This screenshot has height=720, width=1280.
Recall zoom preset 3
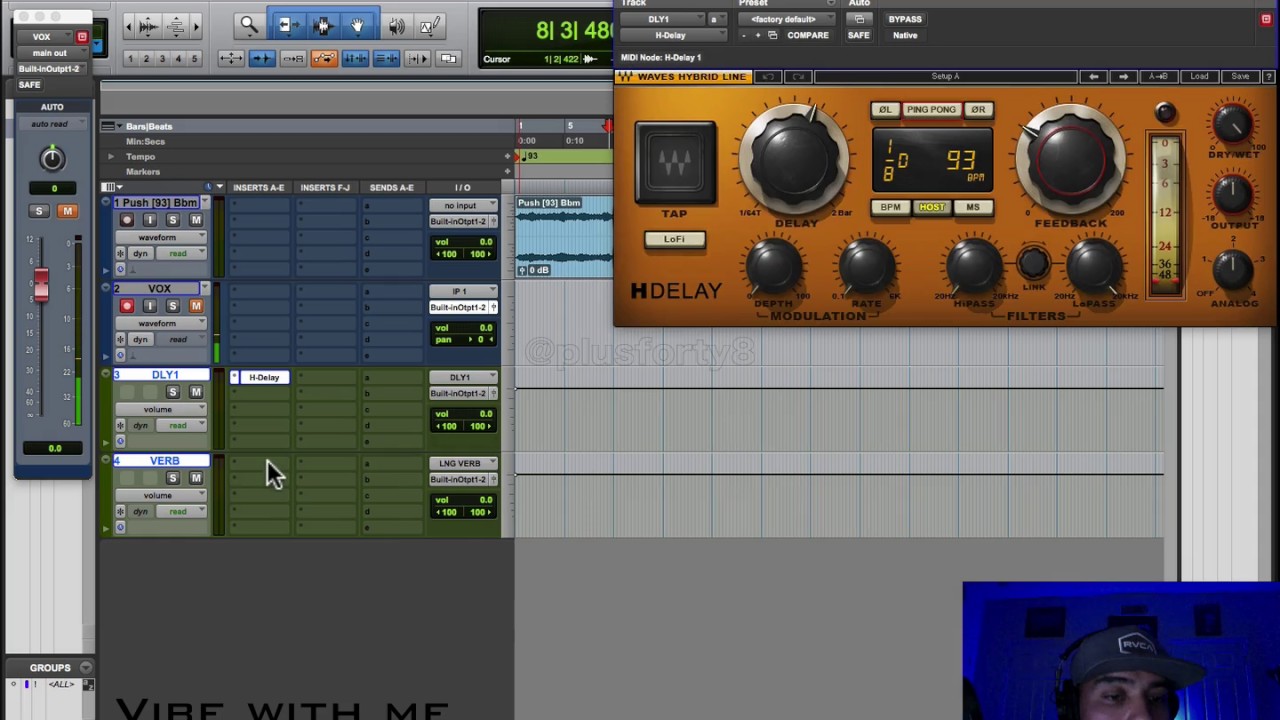[x=162, y=59]
